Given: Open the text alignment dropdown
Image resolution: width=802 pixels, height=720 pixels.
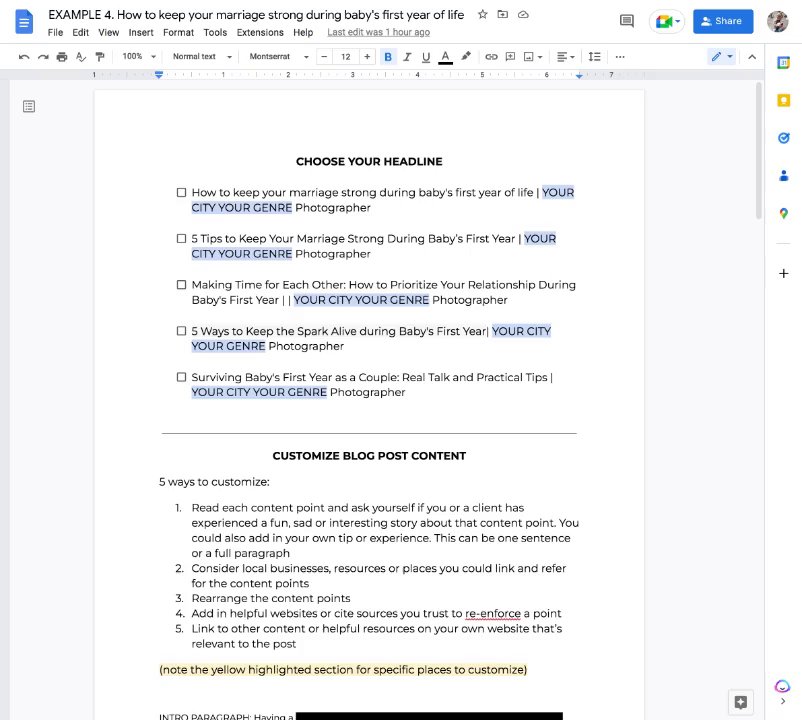Looking at the screenshot, I should 566,57.
